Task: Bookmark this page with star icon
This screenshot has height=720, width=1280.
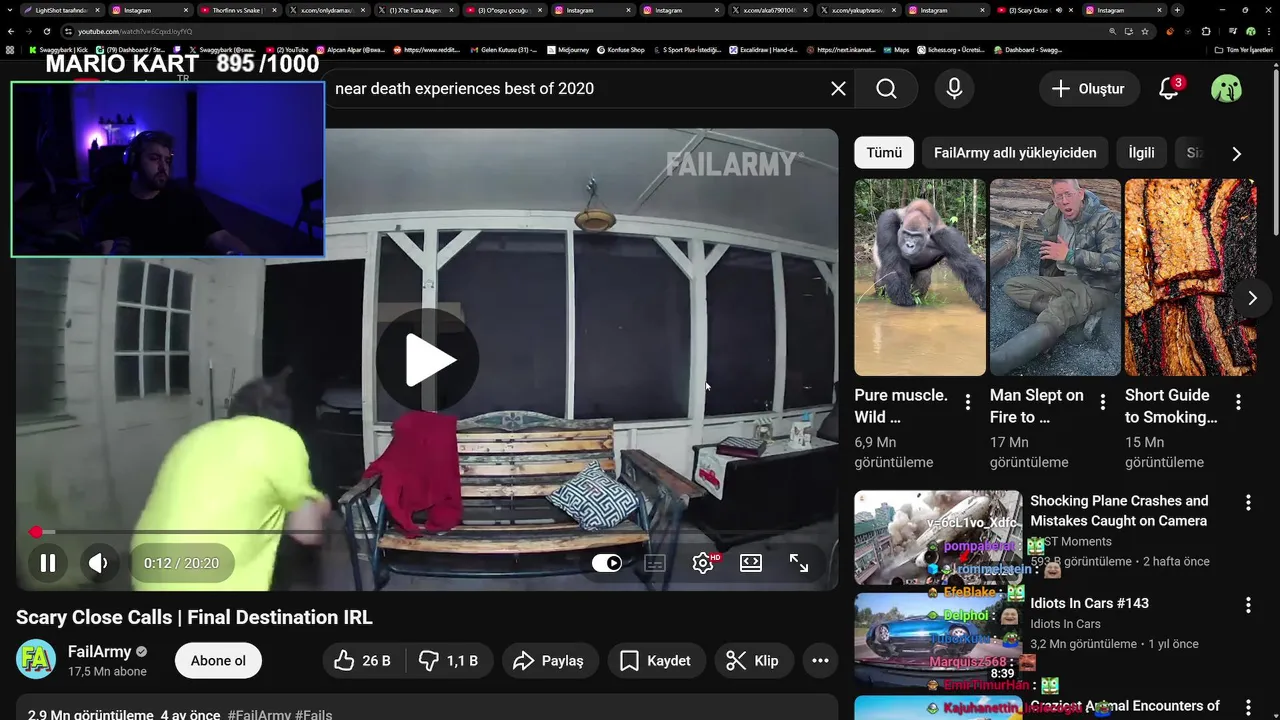Action: pyautogui.click(x=1144, y=31)
